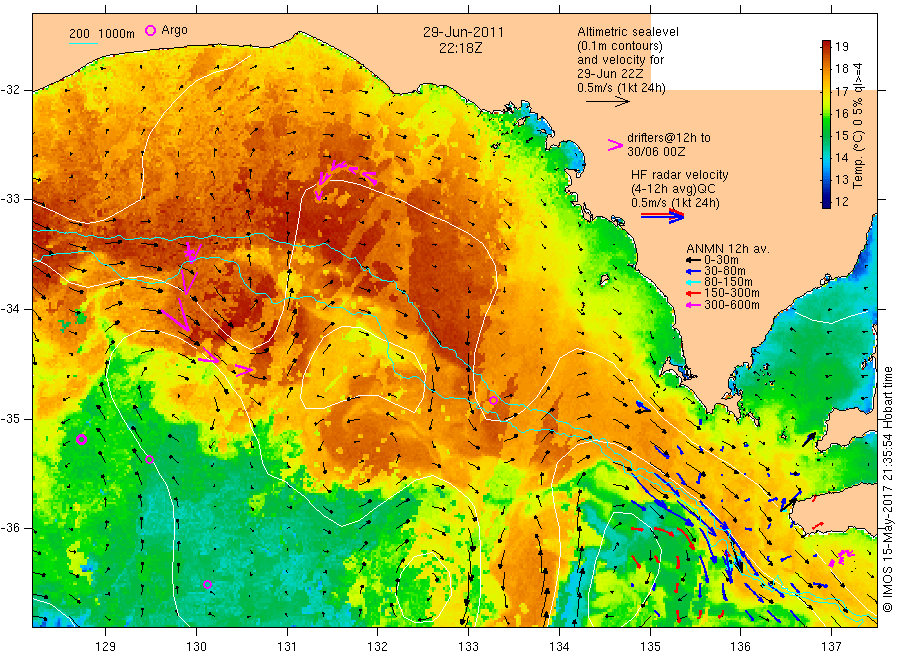Screen dimensions: 900x660
Task: Click the altimetric velocity black scale arrow
Action: tap(608, 102)
